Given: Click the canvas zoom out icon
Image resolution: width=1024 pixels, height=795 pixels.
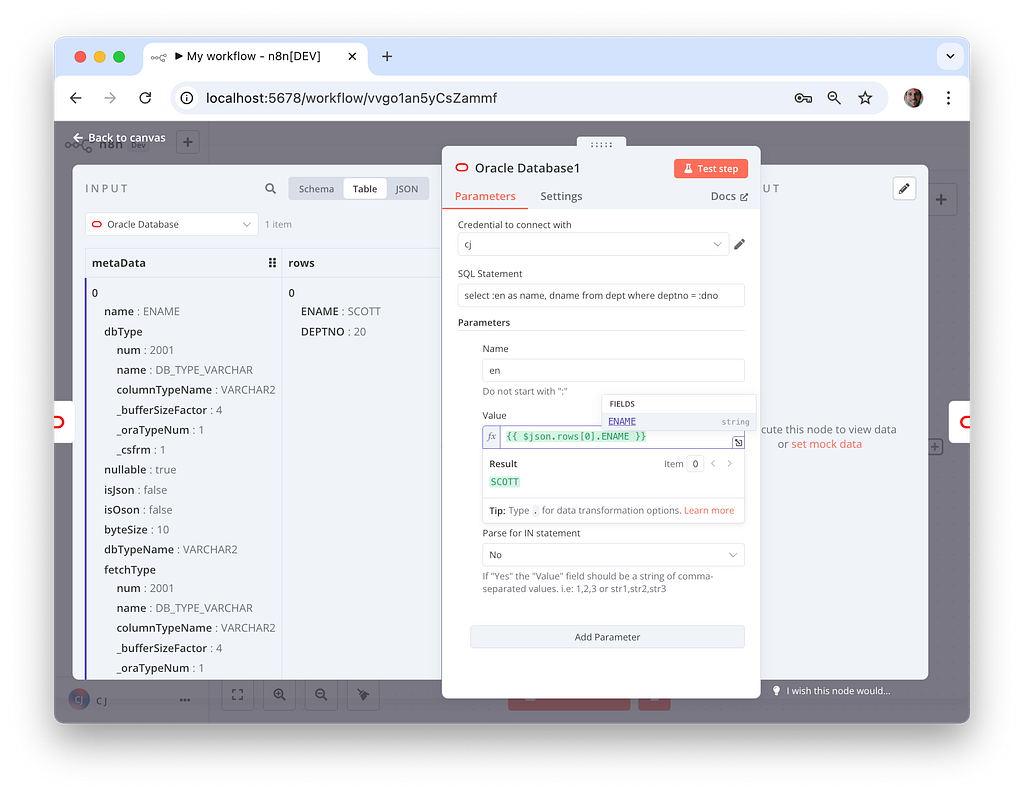Looking at the screenshot, I should pos(321,694).
